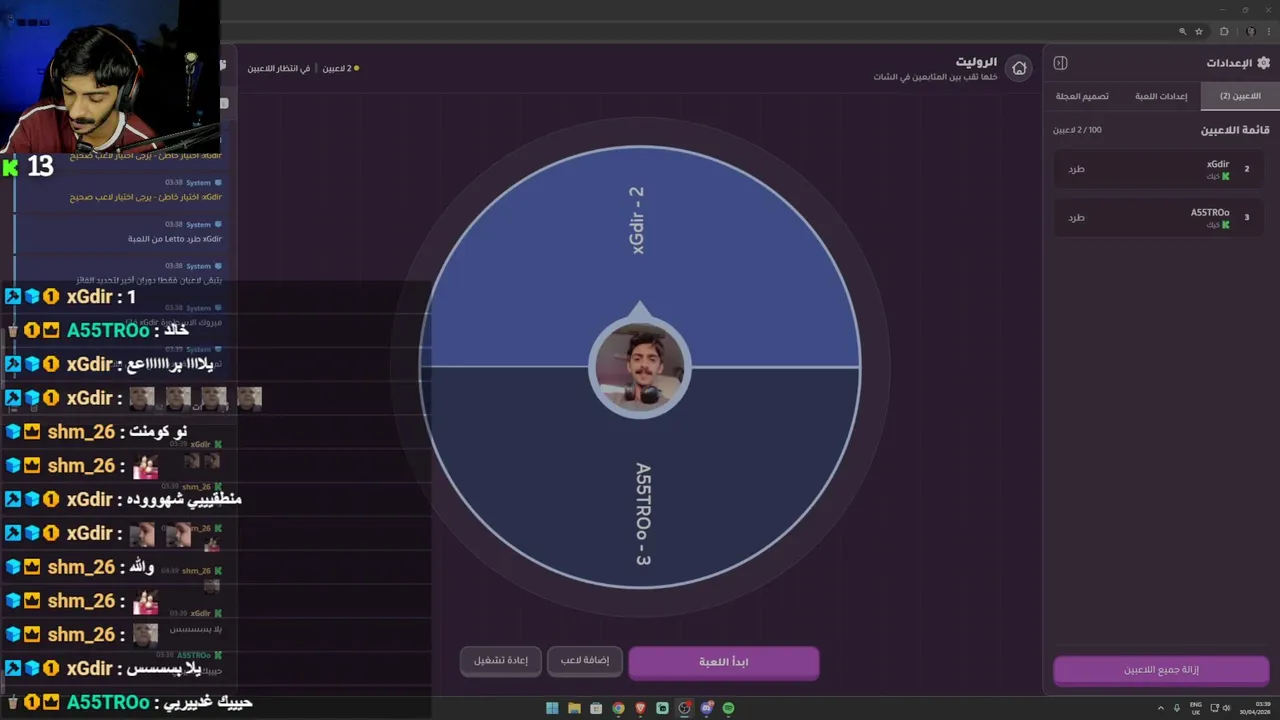
Task: Switch to the تصميم العجلة tab
Action: (x=1082, y=96)
